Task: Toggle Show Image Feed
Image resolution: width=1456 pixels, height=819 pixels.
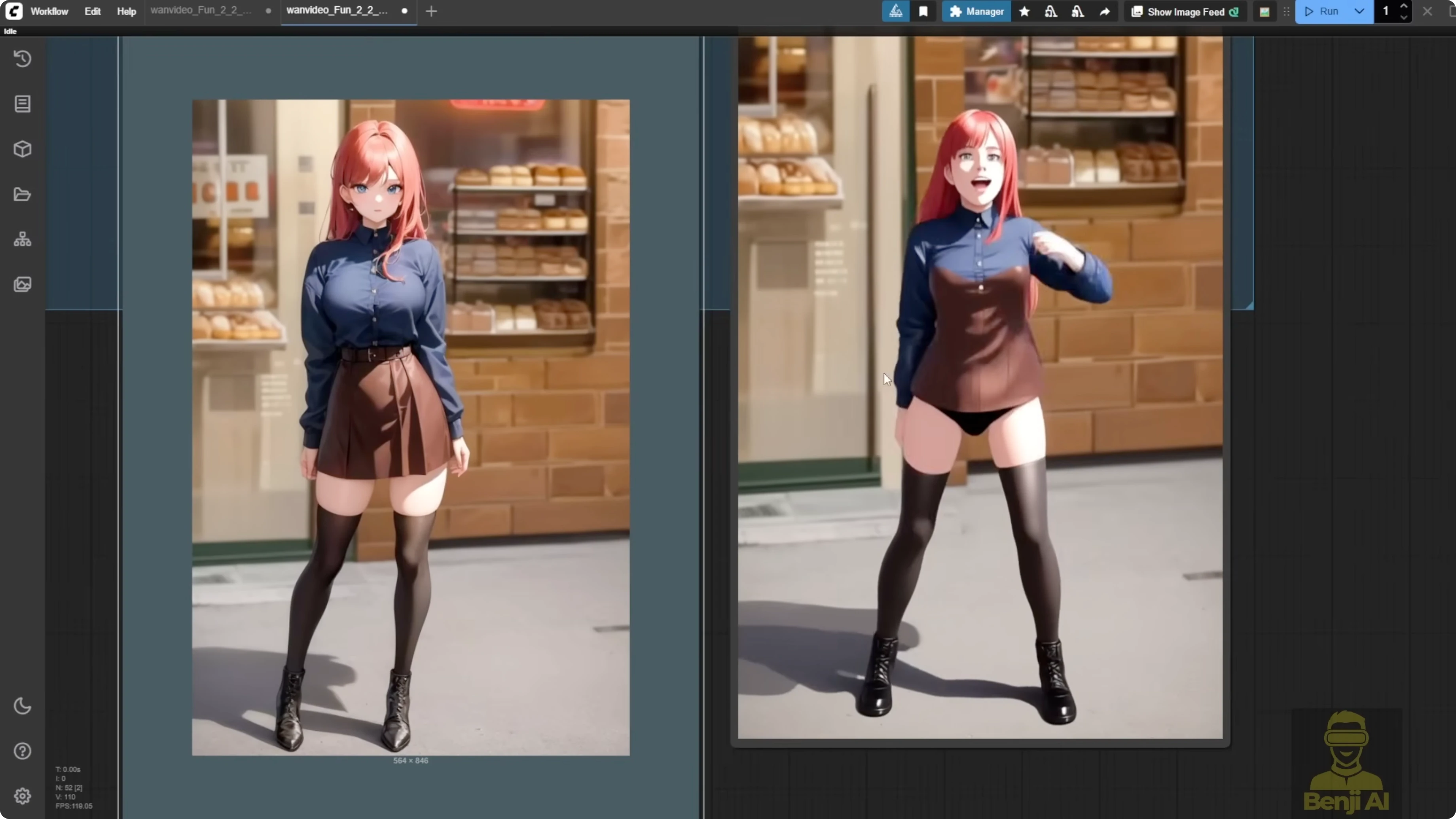Action: point(1185,11)
